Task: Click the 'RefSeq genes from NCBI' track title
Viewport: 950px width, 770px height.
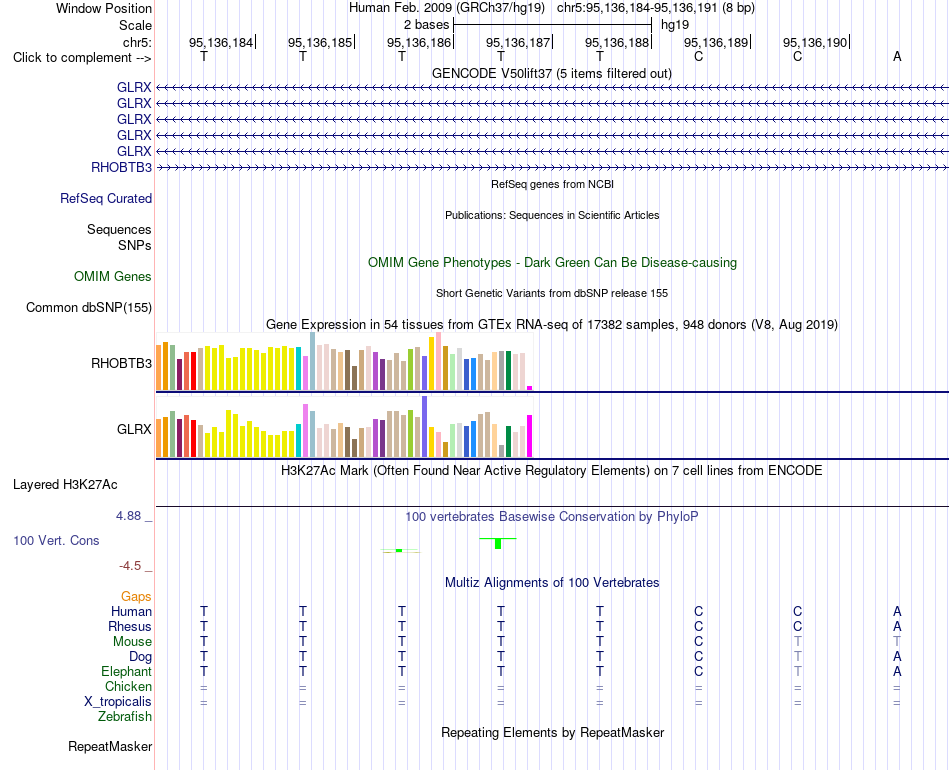Action: point(552,184)
